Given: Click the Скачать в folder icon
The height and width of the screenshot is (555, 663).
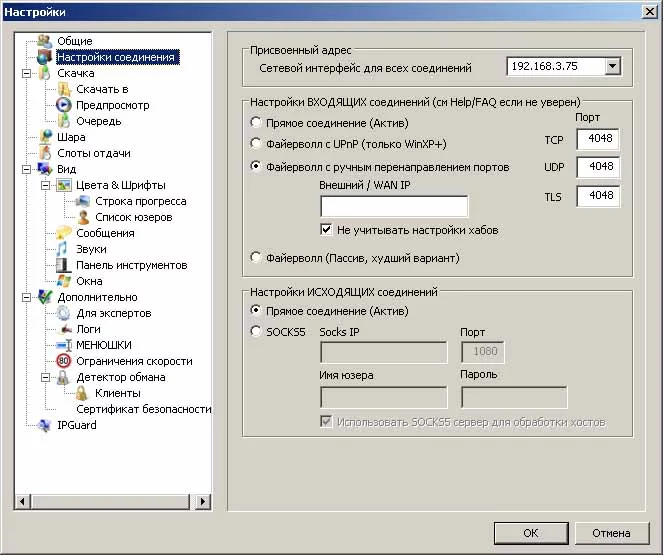Looking at the screenshot, I should 64,89.
